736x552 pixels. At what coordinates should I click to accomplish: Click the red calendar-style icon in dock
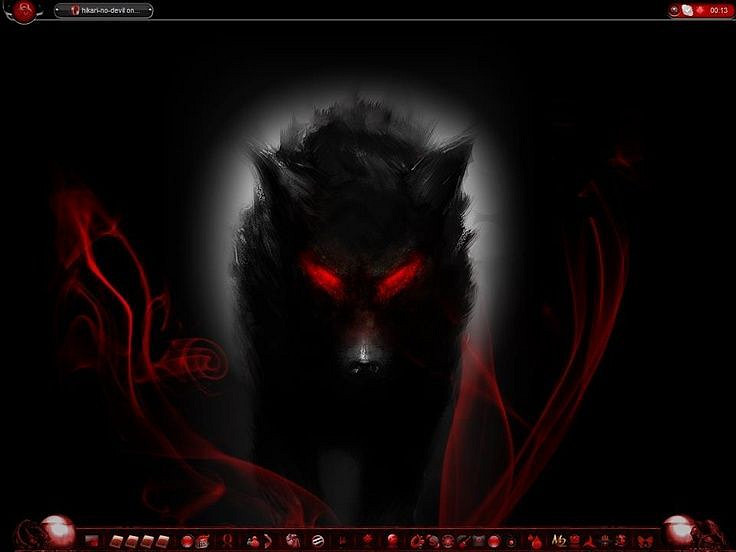click(203, 541)
